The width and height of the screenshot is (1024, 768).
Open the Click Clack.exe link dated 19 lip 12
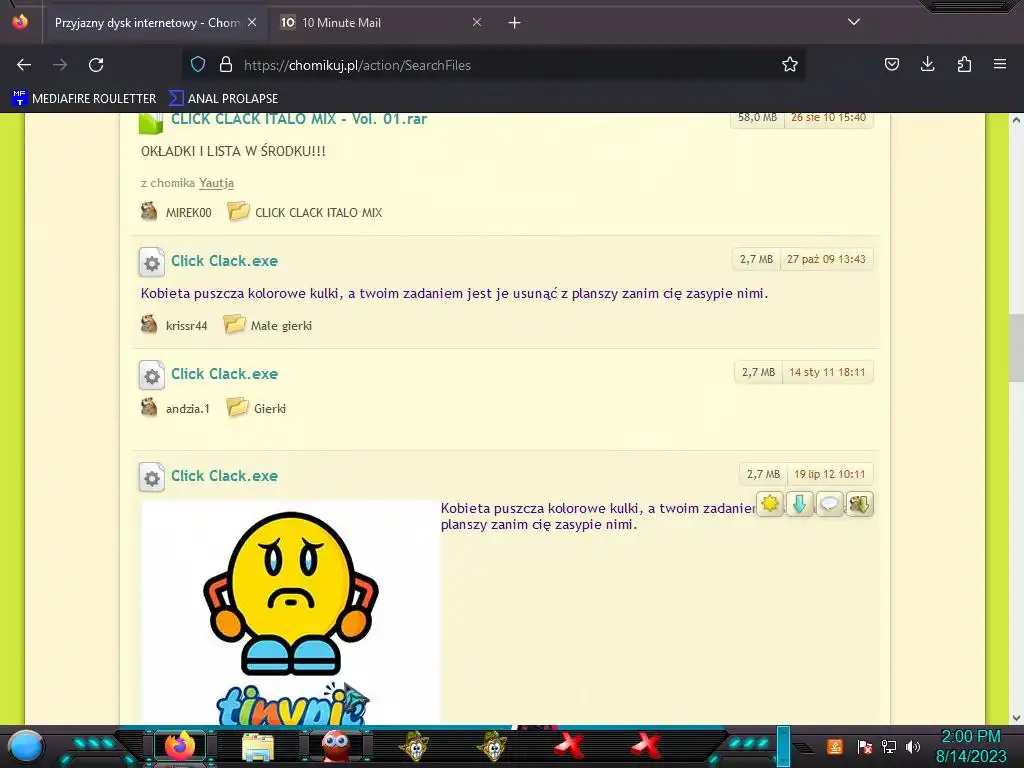[x=224, y=475]
